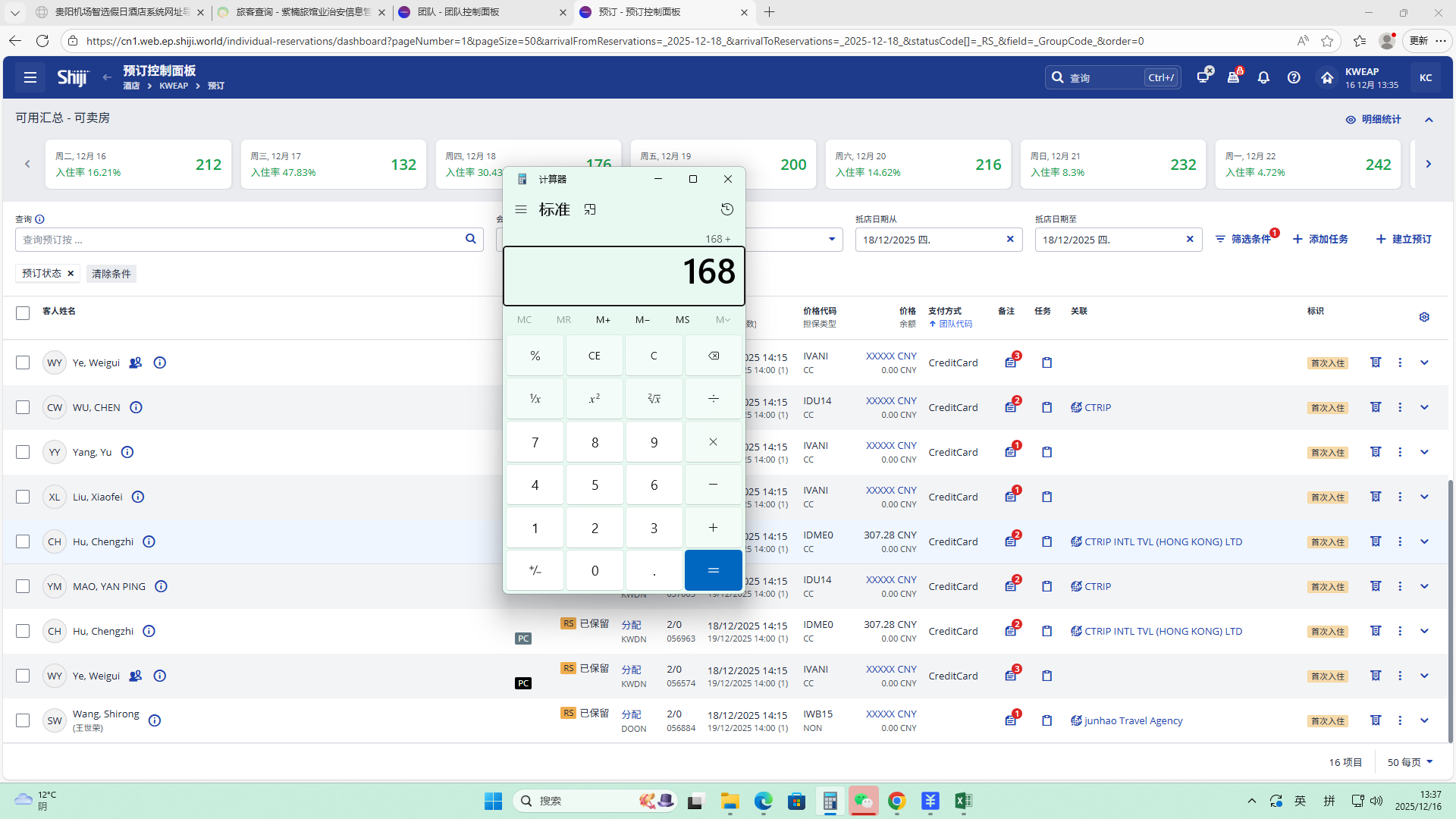Collapse the availability summary panel chevron
Image resolution: width=1456 pixels, height=819 pixels.
(x=1429, y=120)
